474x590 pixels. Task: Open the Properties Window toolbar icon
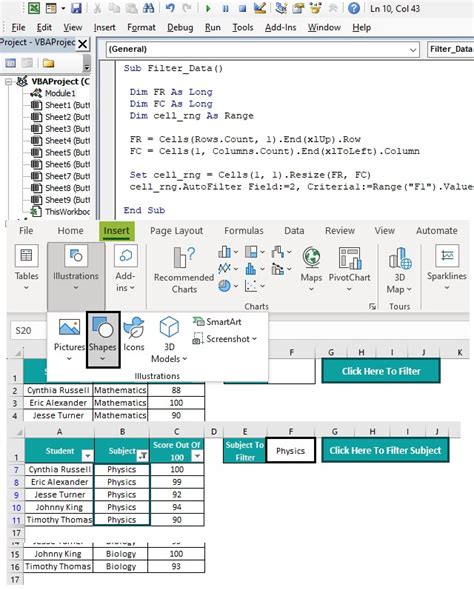tap(298, 8)
